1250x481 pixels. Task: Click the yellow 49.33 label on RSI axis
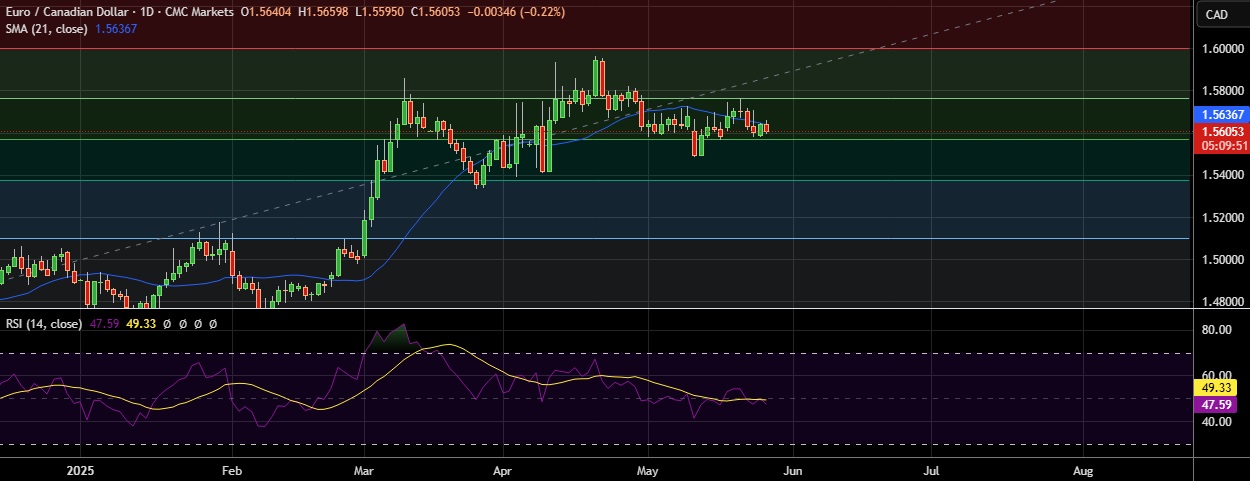1215,388
